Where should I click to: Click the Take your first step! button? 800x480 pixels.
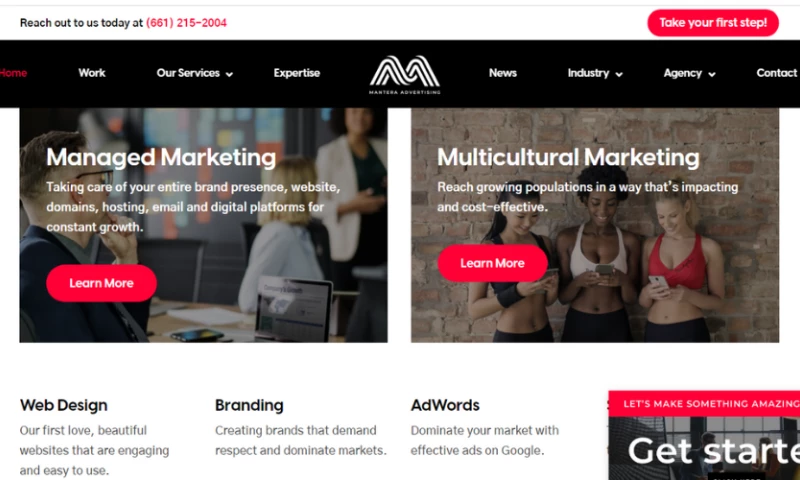(x=713, y=22)
